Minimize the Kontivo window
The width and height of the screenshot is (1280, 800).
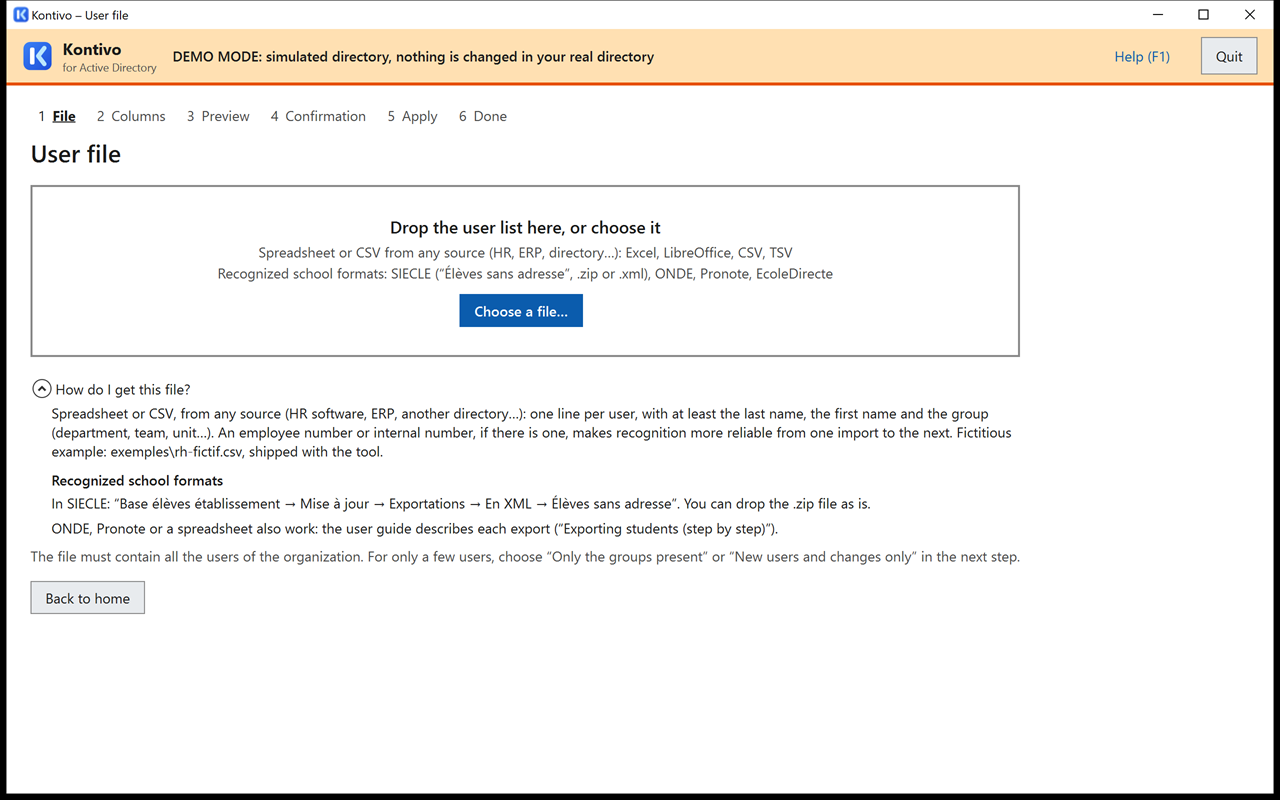[x=1158, y=15]
